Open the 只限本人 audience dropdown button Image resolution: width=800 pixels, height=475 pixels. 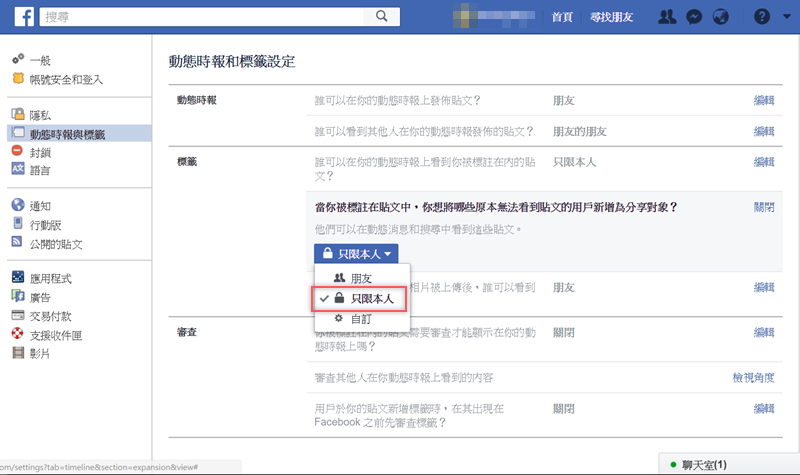click(356, 254)
